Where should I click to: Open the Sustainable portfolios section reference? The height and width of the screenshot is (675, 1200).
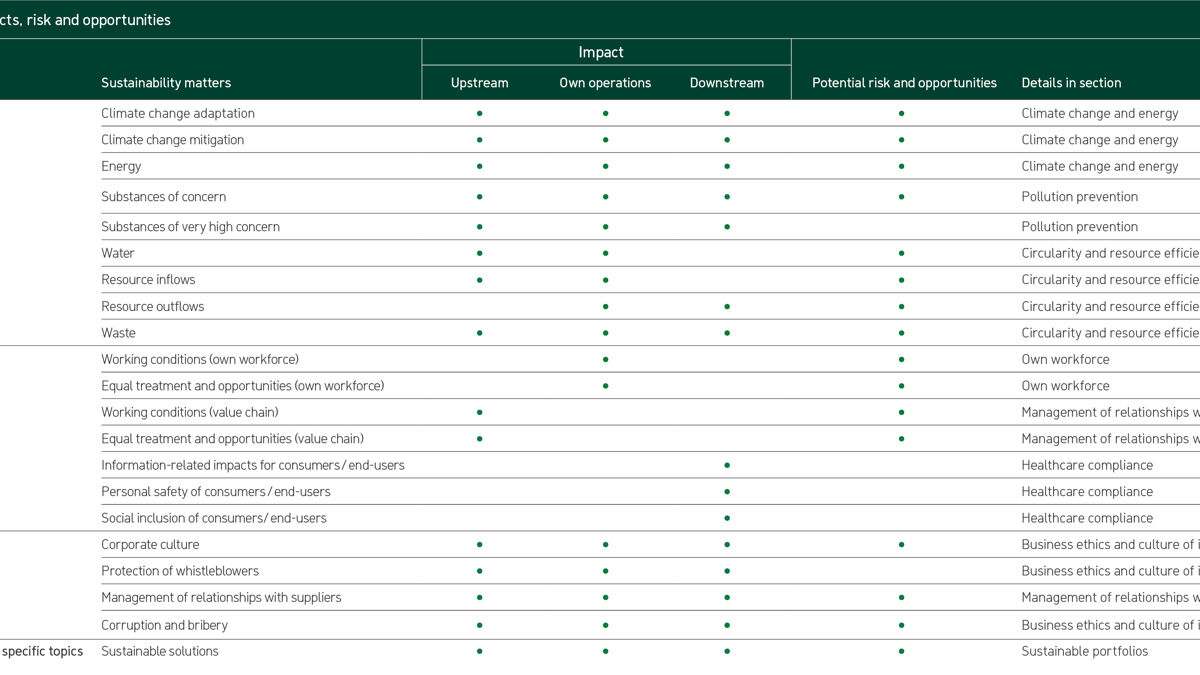[x=1084, y=651]
